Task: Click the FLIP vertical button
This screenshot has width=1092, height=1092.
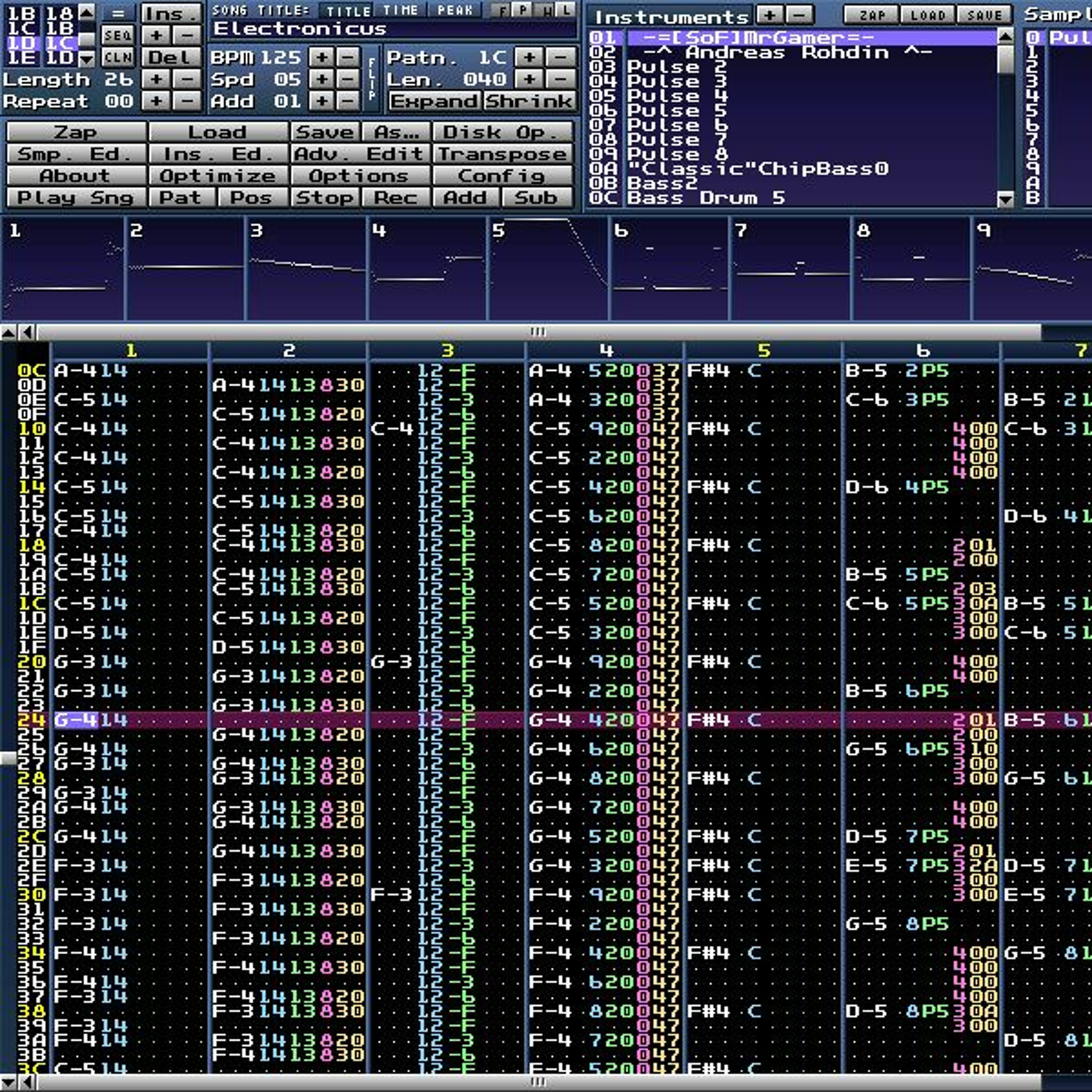Action: pyautogui.click(x=371, y=79)
